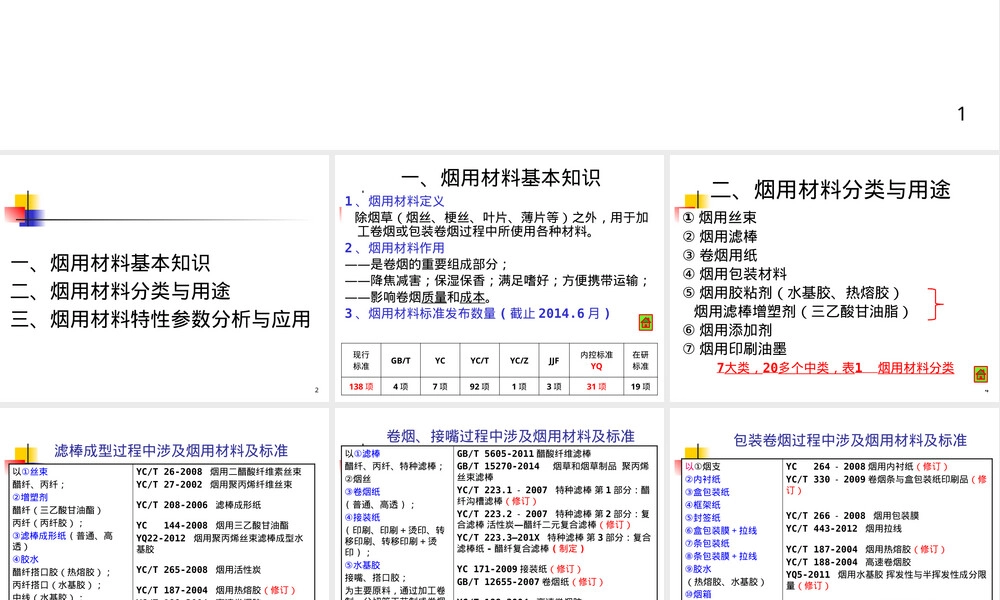
Task: Click list item ④ 烟用包装材料
Action: click(x=734, y=274)
